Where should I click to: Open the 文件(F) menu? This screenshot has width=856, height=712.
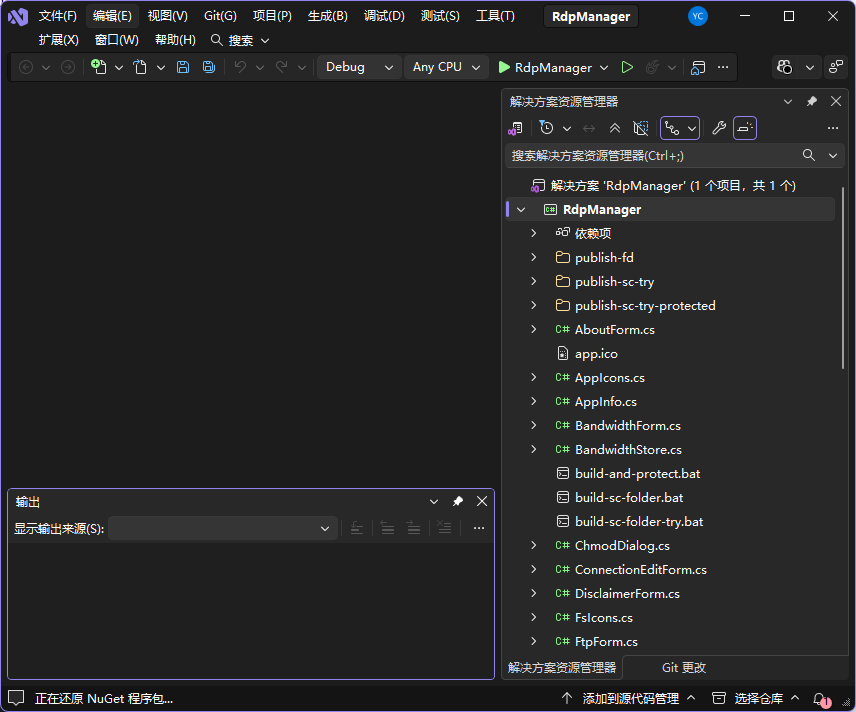tap(57, 16)
